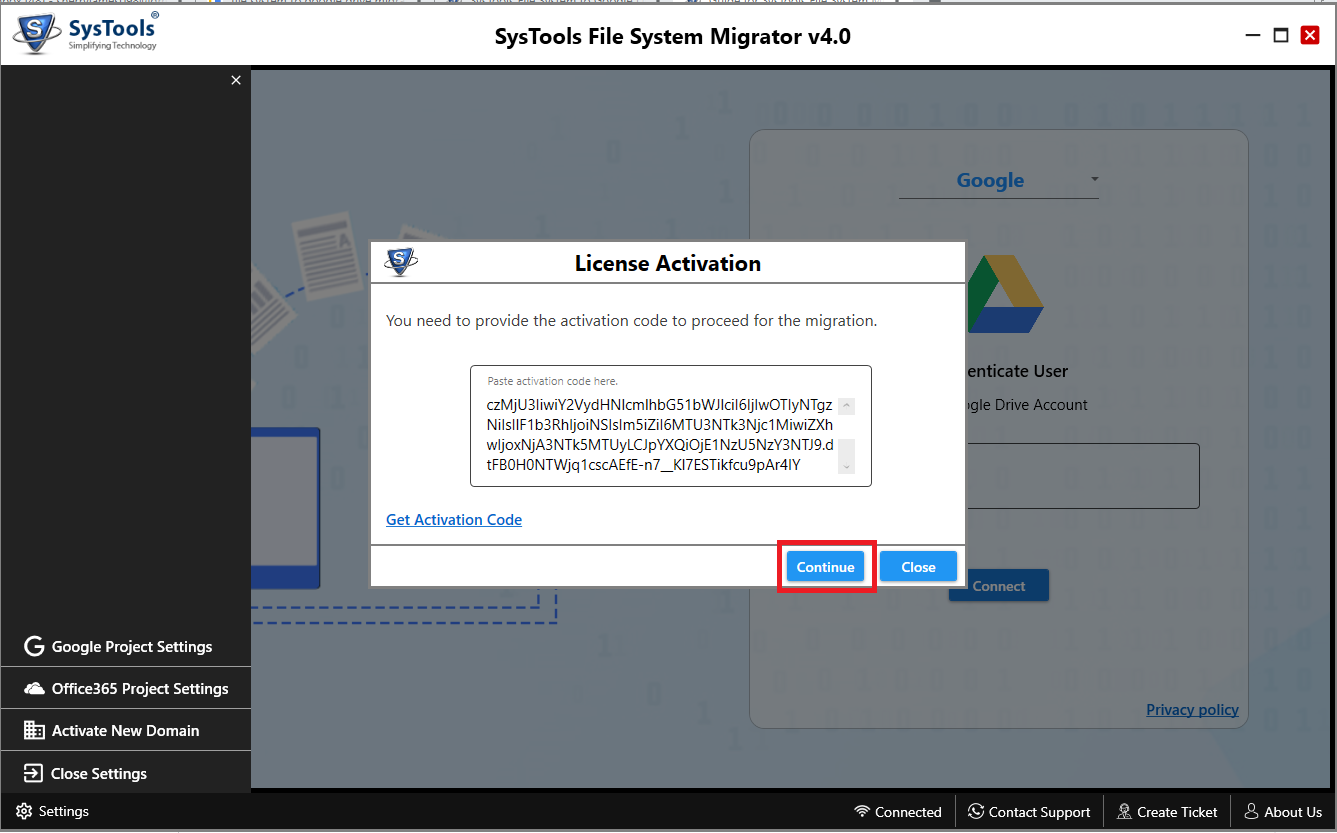The height and width of the screenshot is (833, 1337).
Task: Close the settings sidebar with X icon
Action: (x=236, y=80)
